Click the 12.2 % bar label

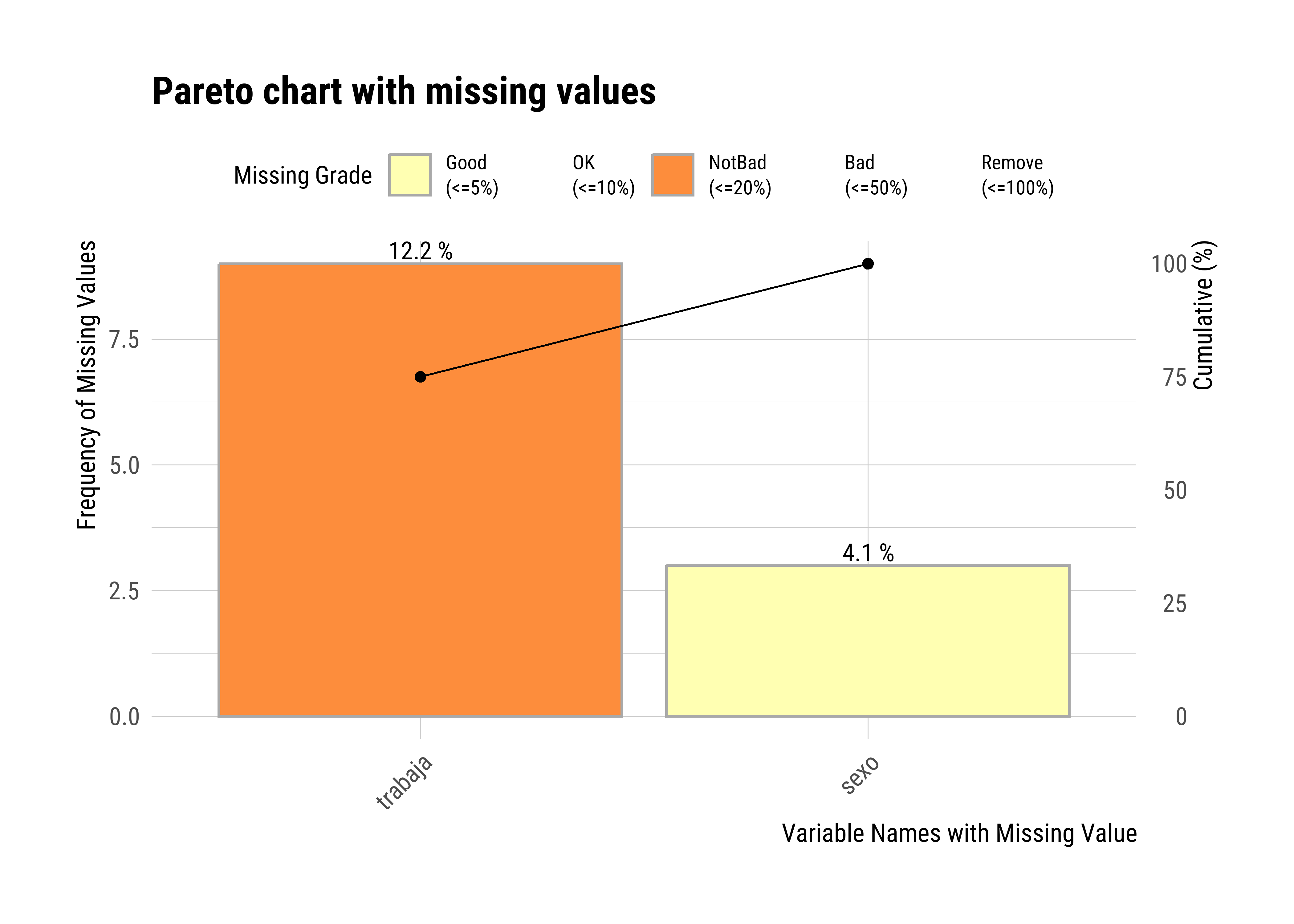click(x=421, y=251)
